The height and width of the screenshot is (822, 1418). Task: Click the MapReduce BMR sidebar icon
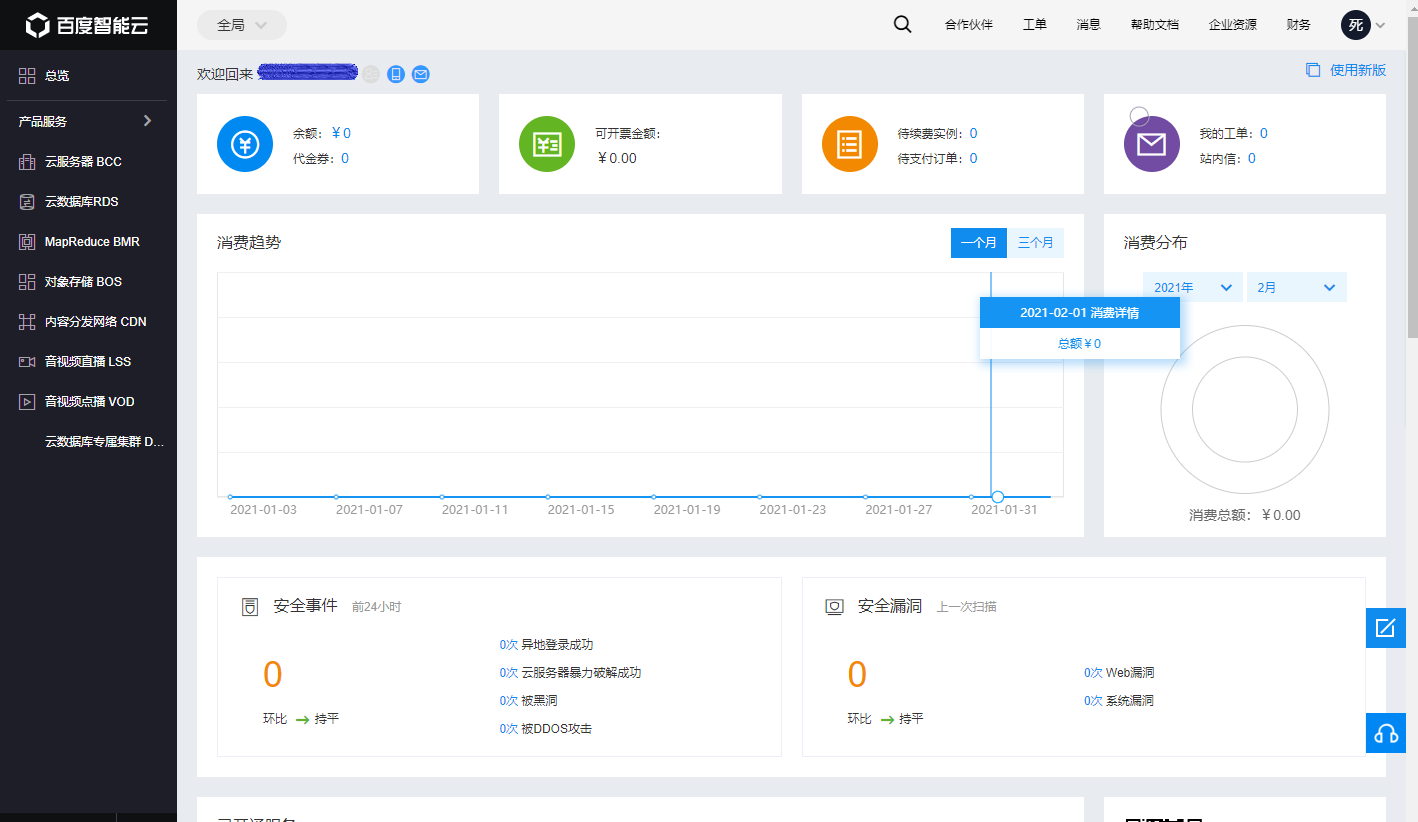[x=27, y=241]
